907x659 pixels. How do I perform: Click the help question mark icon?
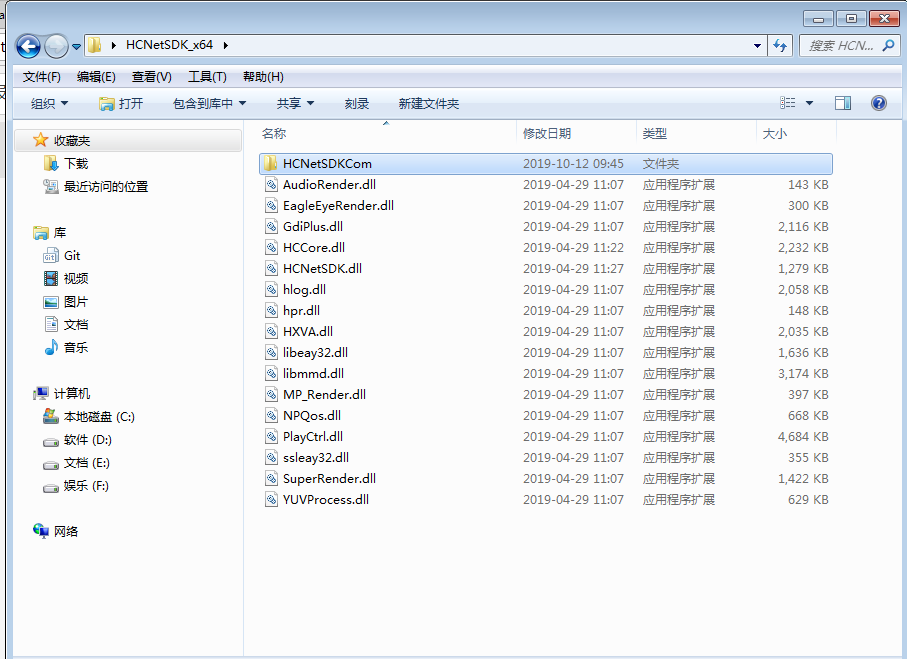(x=877, y=102)
